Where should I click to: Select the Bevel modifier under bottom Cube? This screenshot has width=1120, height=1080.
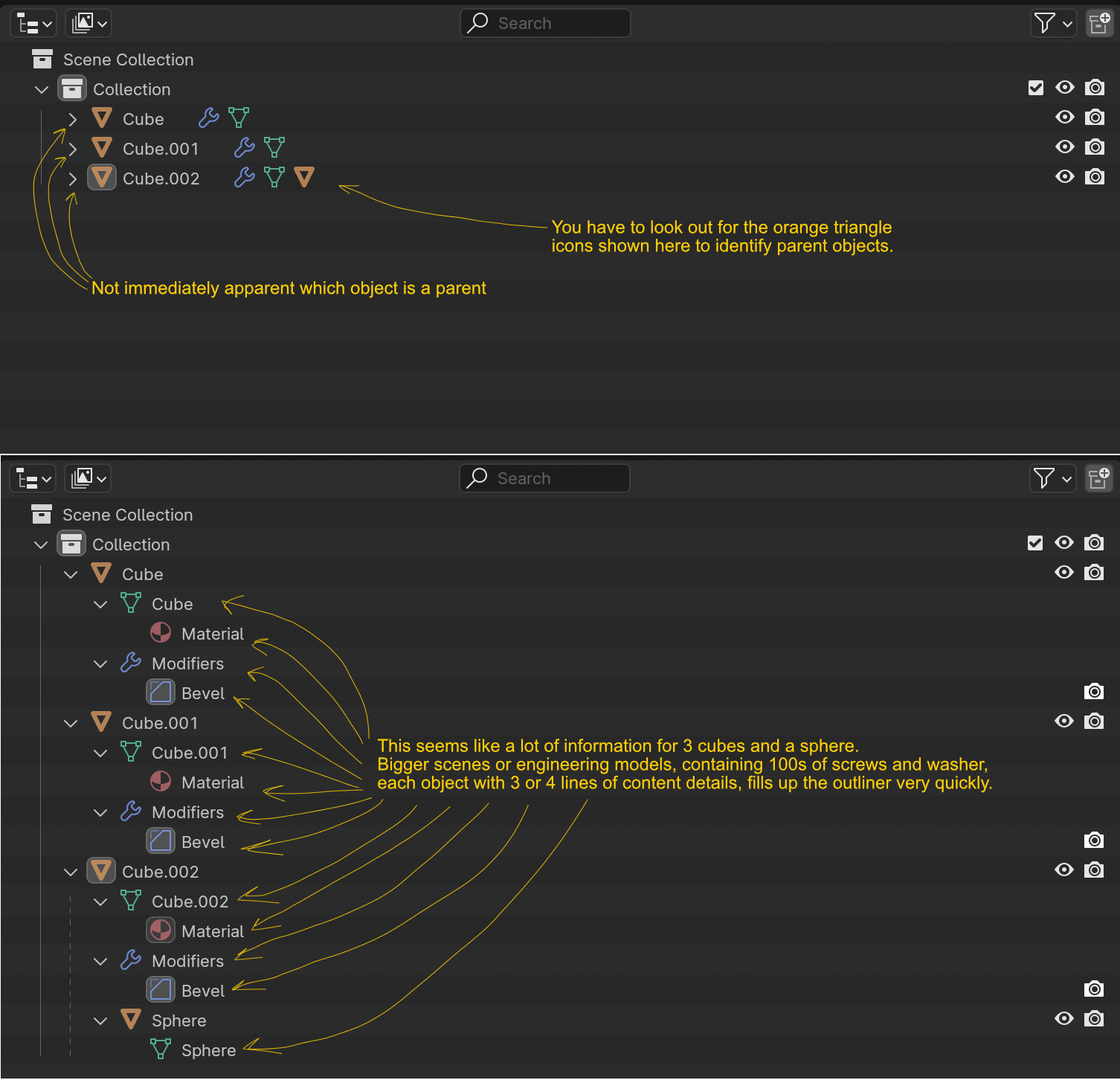[x=203, y=693]
